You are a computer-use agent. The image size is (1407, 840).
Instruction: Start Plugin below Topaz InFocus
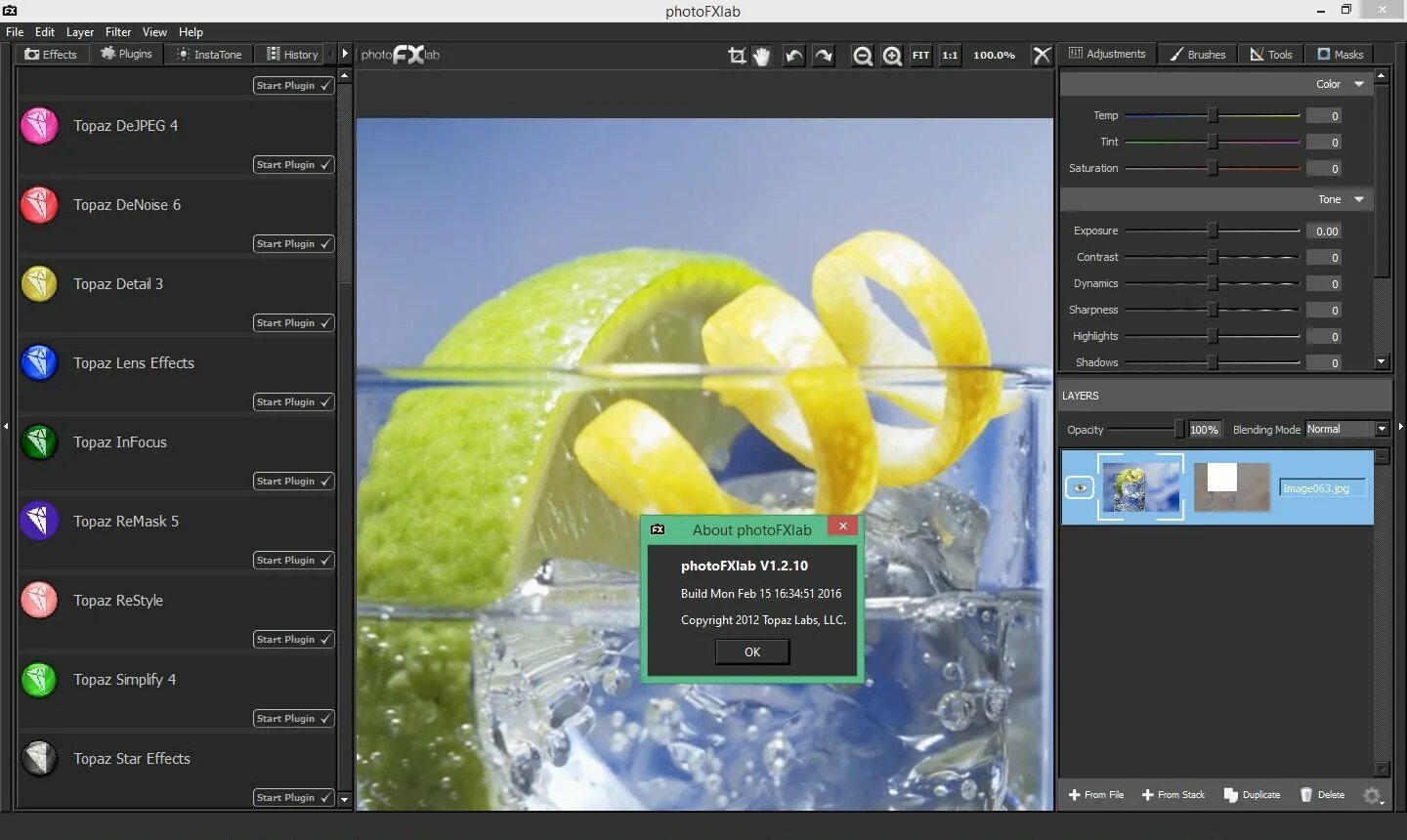293,482
